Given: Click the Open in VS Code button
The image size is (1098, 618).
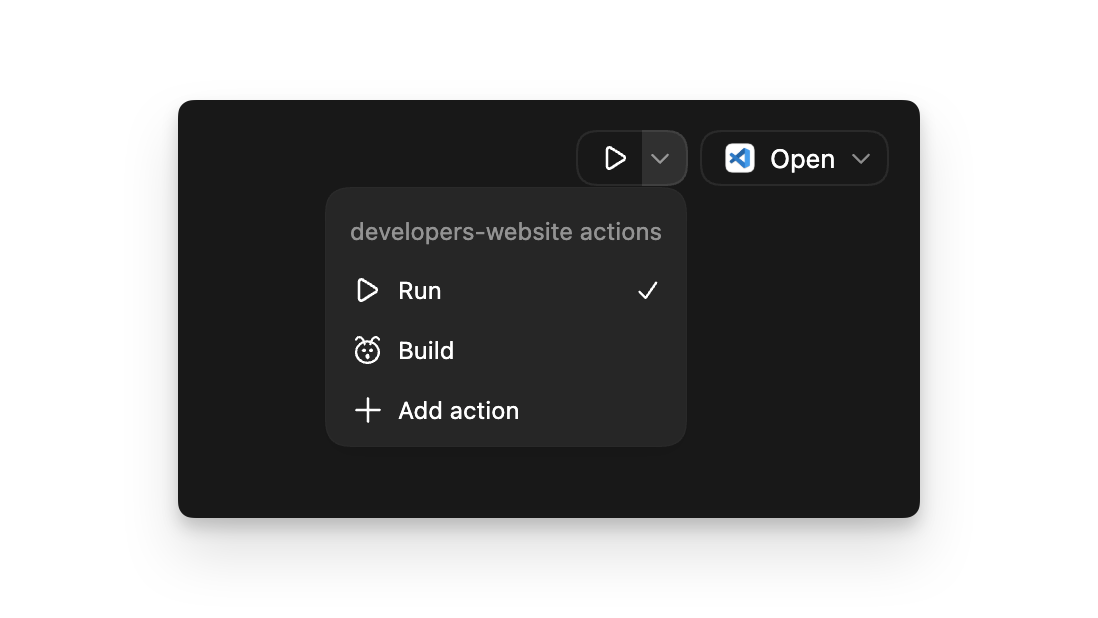Looking at the screenshot, I should [x=794, y=157].
